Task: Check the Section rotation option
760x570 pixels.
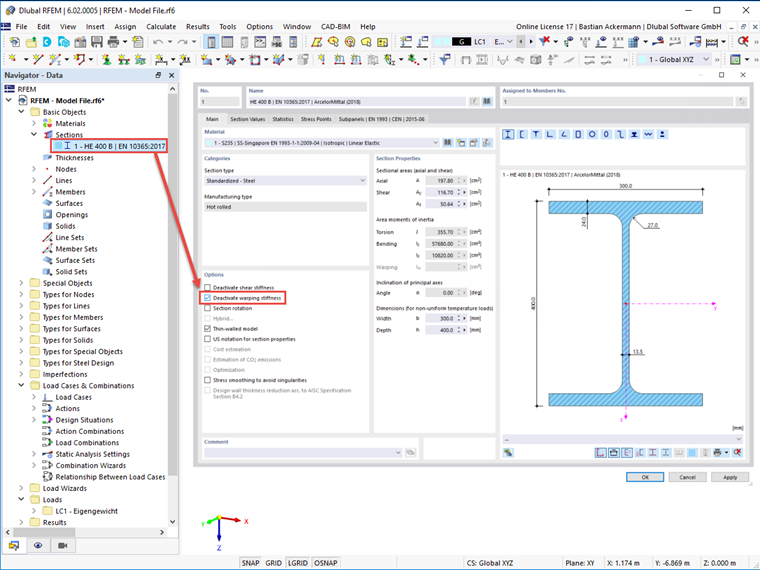Action: click(x=207, y=308)
